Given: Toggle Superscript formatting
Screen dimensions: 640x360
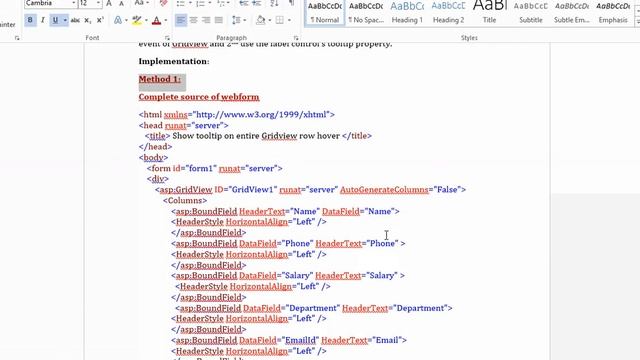Looking at the screenshot, I should coord(100,20).
